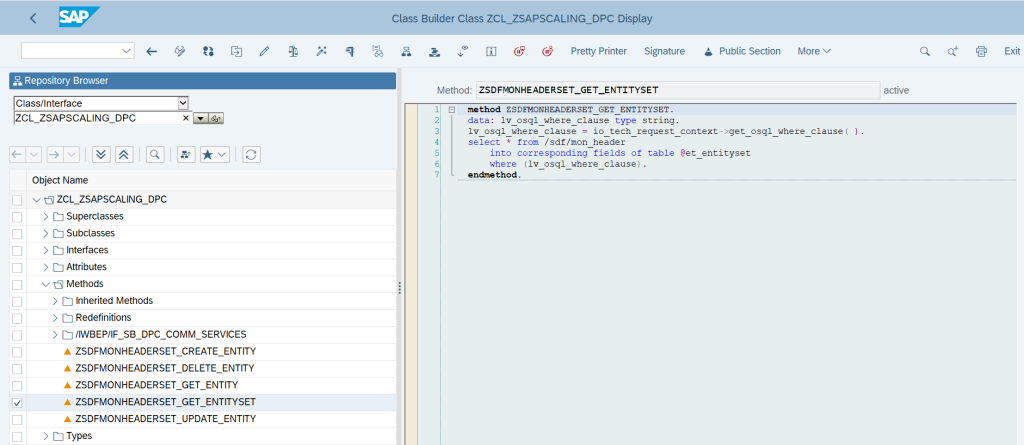
Task: Open the Favorites star dropdown arrow
Action: pos(223,154)
